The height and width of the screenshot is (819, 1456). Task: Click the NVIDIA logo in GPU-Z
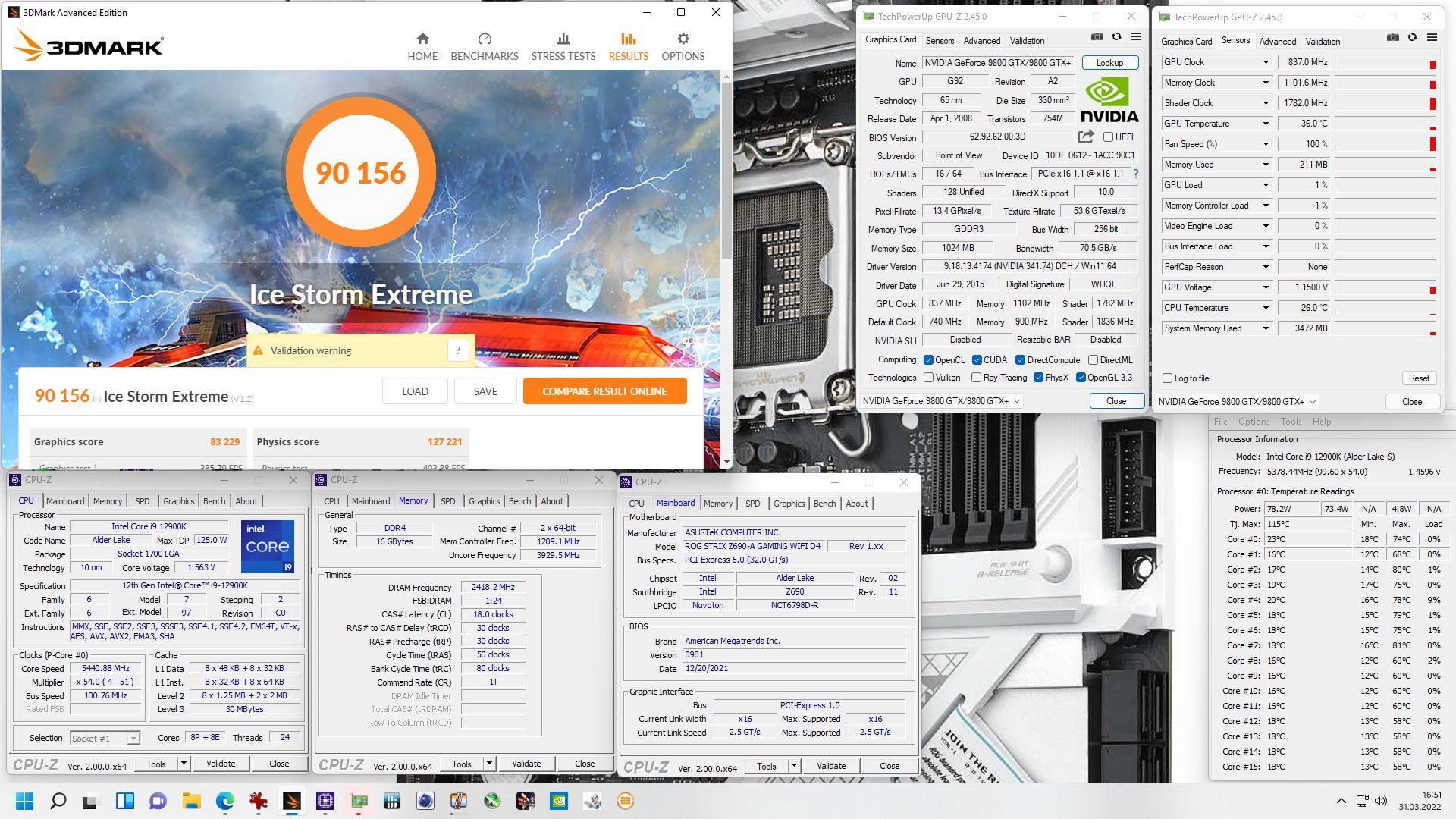pyautogui.click(x=1109, y=100)
